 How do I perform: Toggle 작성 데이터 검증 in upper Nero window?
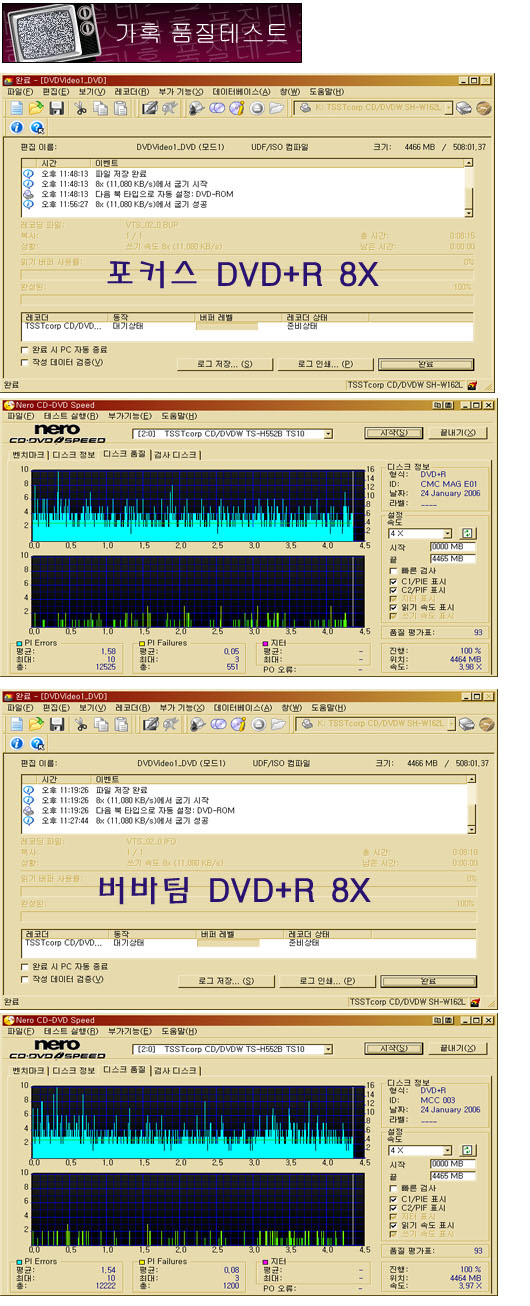pos(25,363)
